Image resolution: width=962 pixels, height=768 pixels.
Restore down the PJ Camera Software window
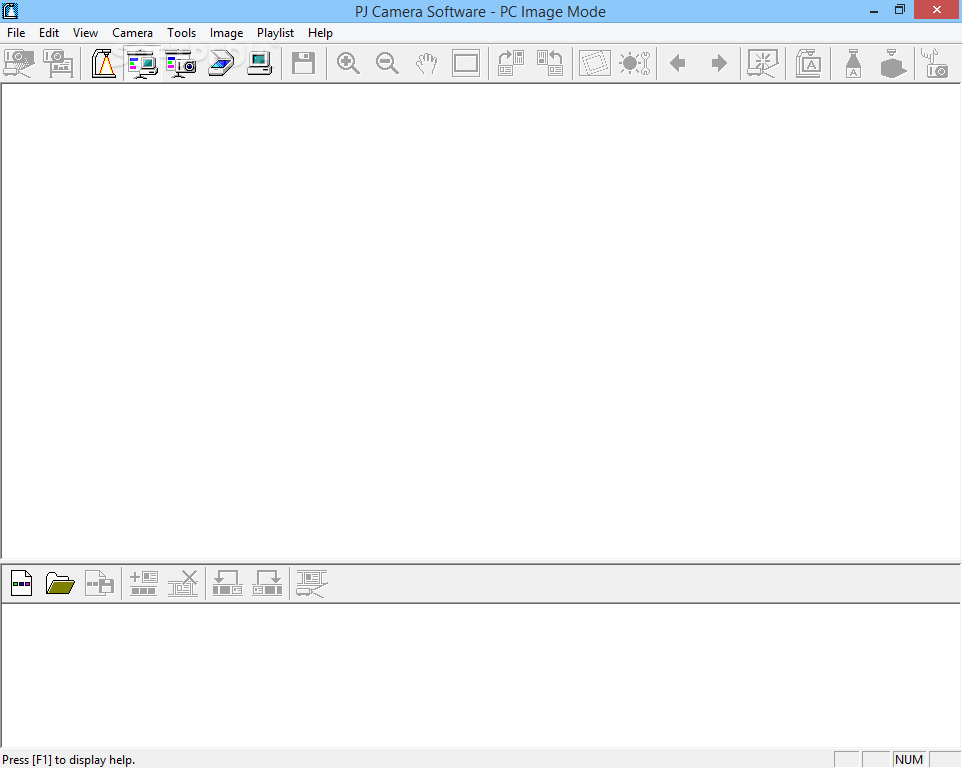[x=900, y=10]
